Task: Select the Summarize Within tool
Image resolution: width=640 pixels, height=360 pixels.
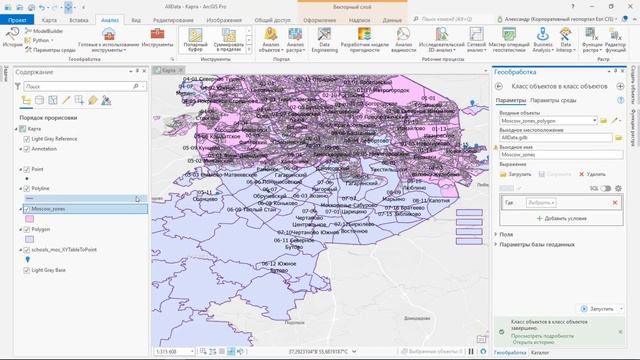Action: click(229, 40)
